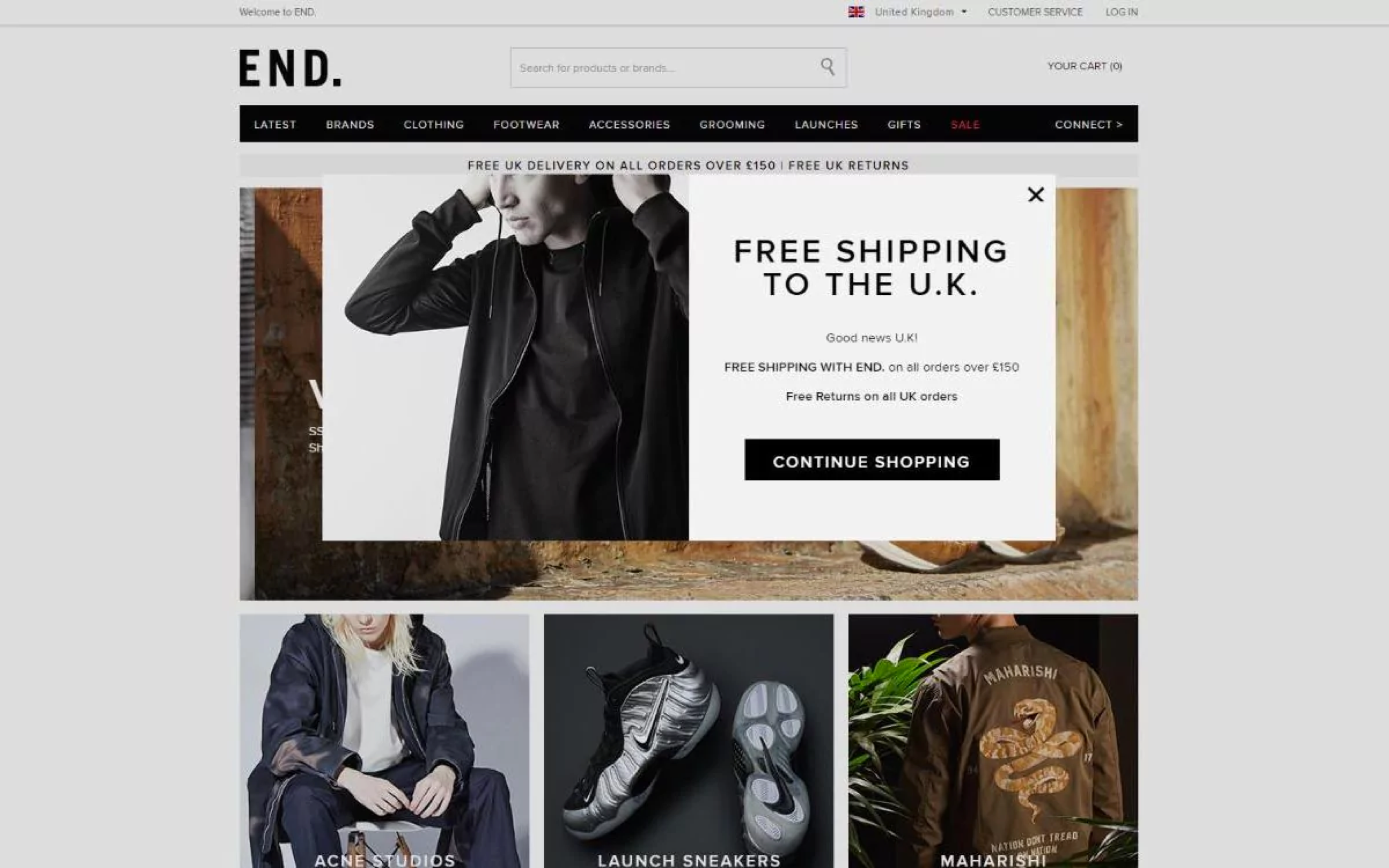Image resolution: width=1389 pixels, height=868 pixels.
Task: Click the CUSTOMER SERVICE link icon
Action: [x=1035, y=11]
